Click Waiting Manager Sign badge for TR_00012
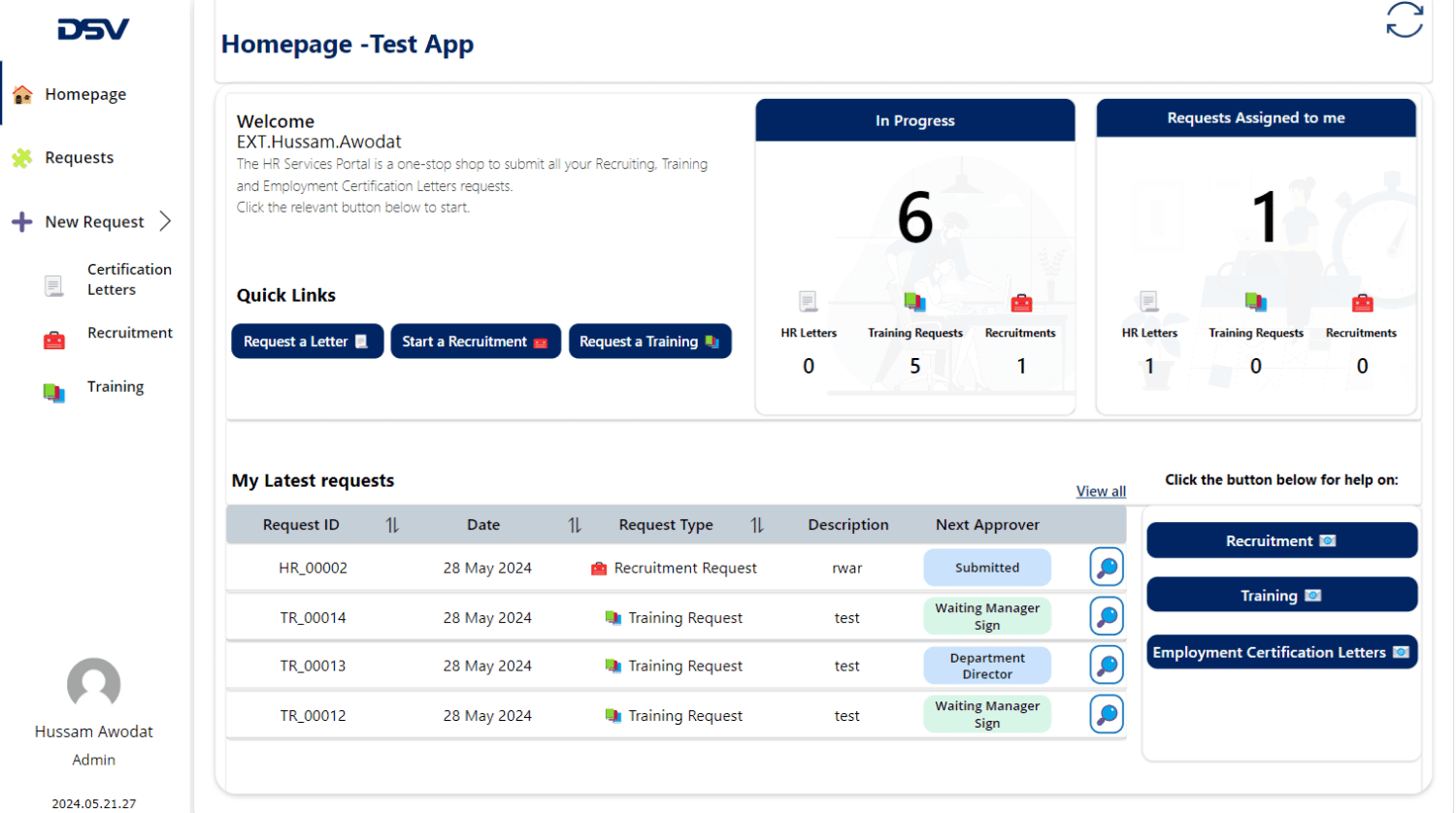The image size is (1456, 813). click(987, 715)
